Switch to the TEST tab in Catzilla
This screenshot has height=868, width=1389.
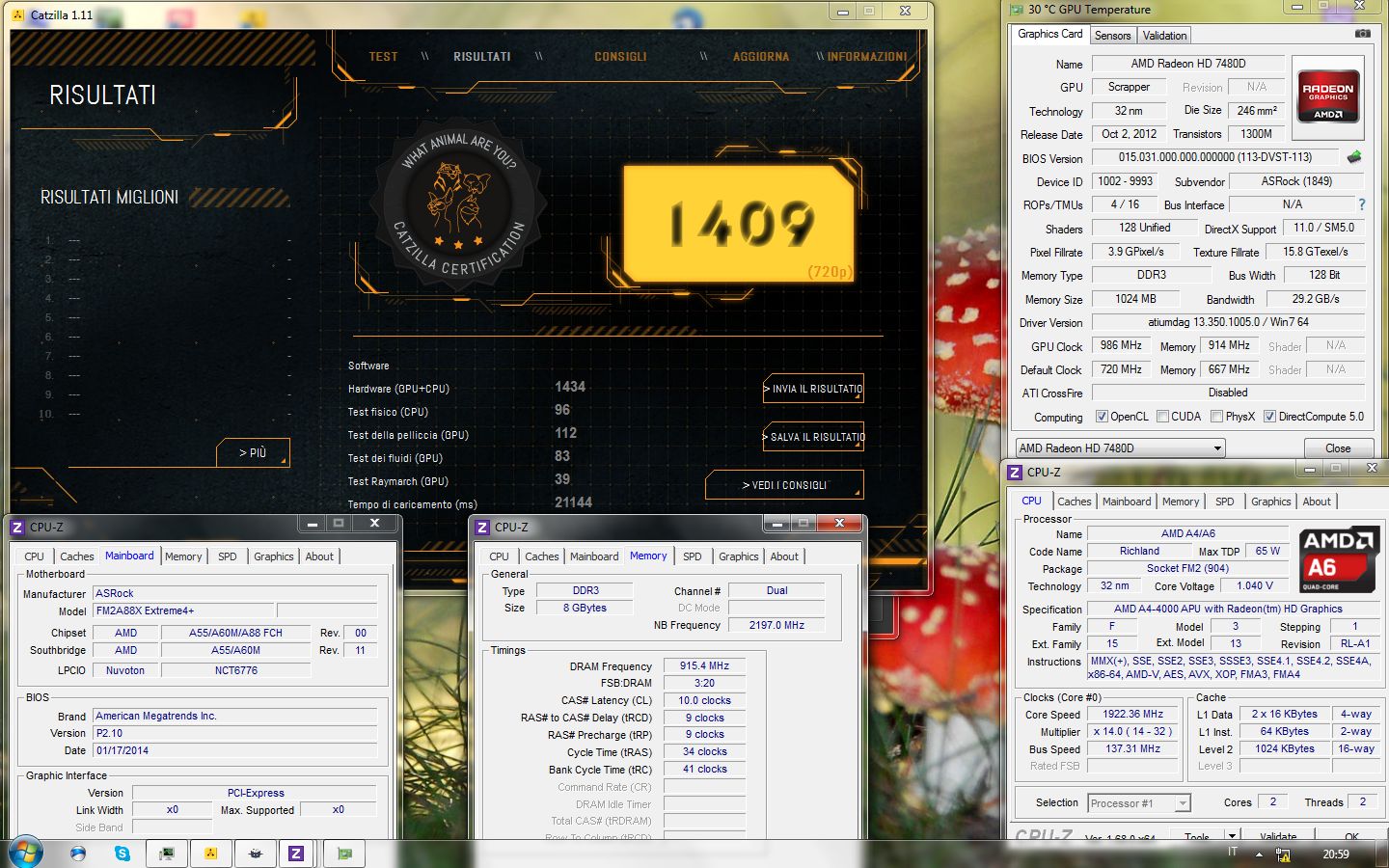383,56
